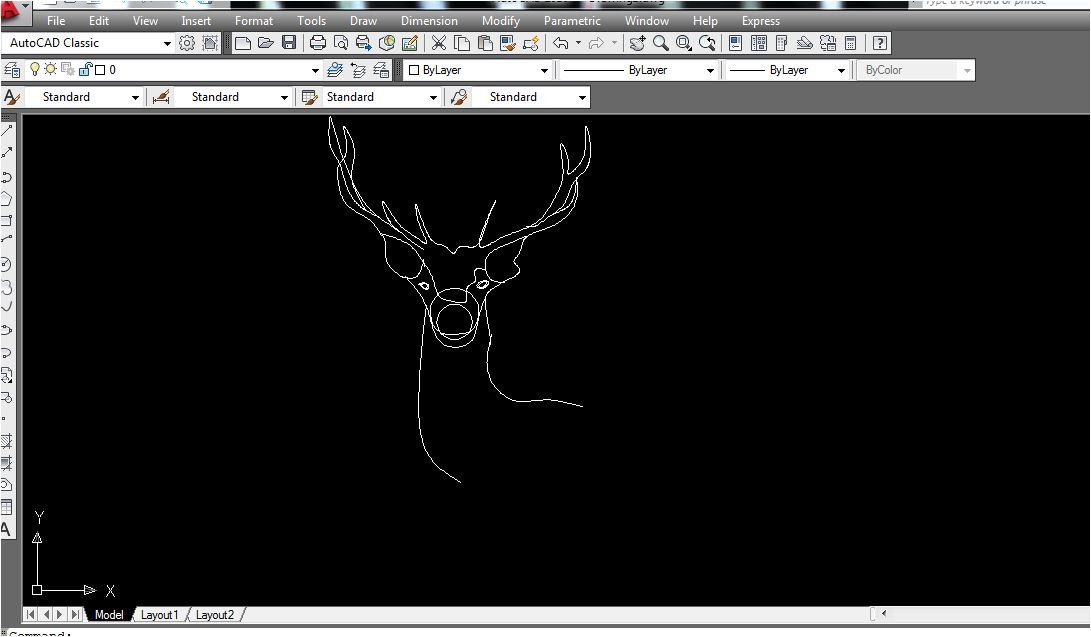Select the Zoom Window tool
This screenshot has width=1091, height=637.
click(x=683, y=43)
